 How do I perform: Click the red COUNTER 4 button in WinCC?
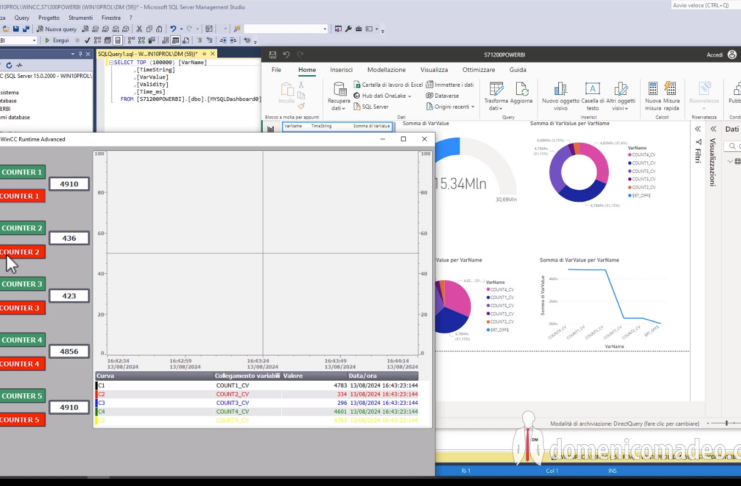(22, 364)
